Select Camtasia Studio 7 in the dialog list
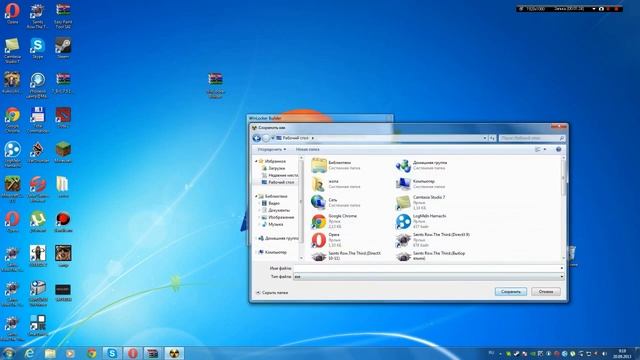Viewport: 640px width, 360px height. coord(421,202)
